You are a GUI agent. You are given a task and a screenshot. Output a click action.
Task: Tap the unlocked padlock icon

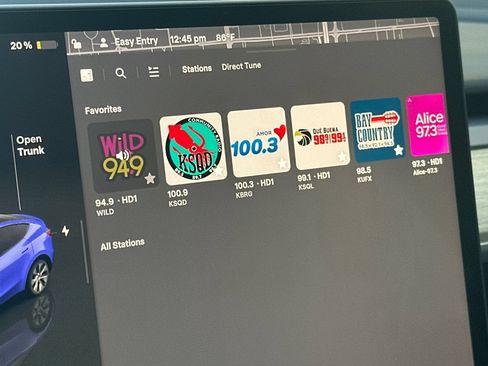pyautogui.click(x=76, y=43)
